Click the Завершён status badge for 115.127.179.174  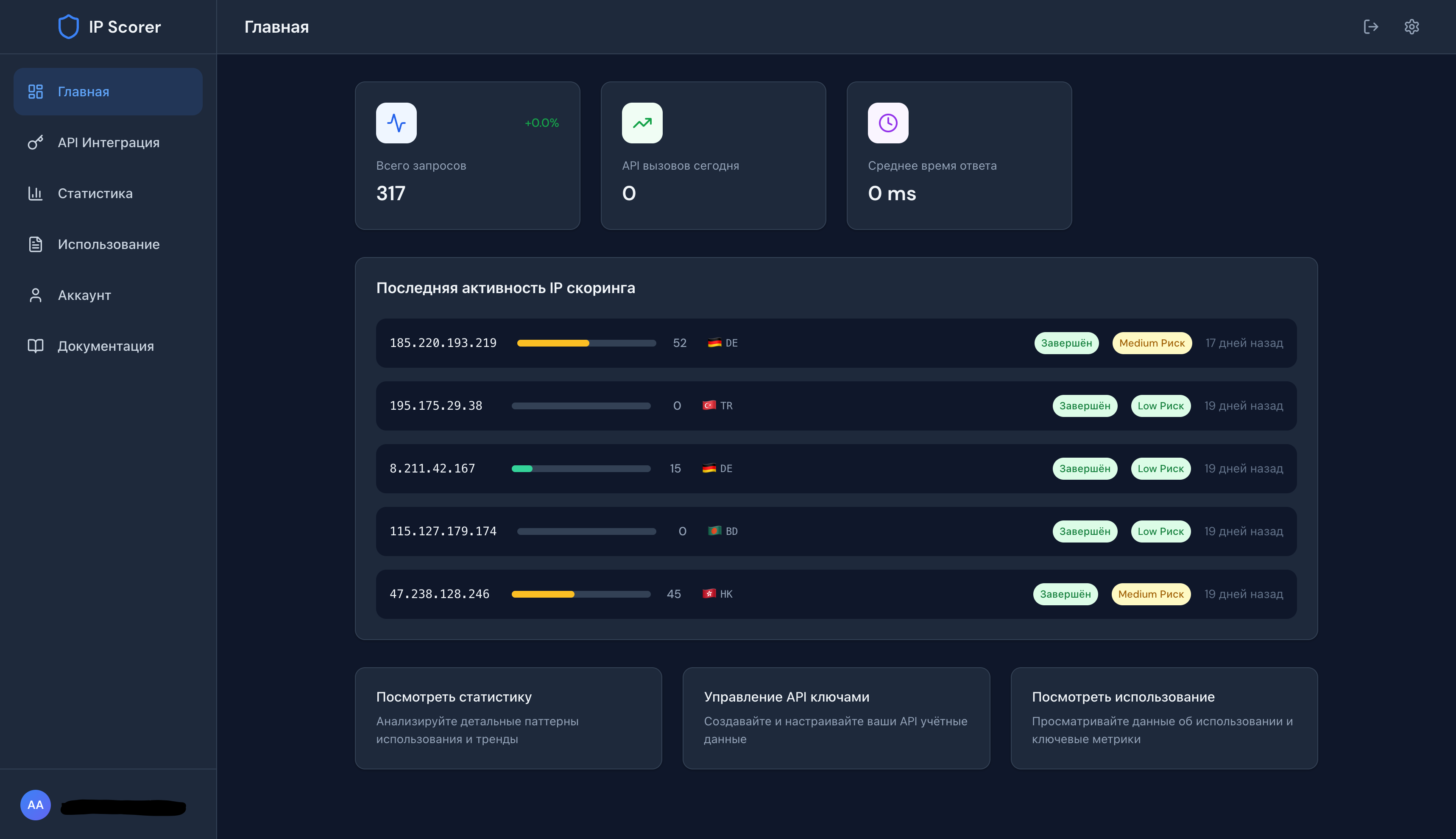[1085, 531]
